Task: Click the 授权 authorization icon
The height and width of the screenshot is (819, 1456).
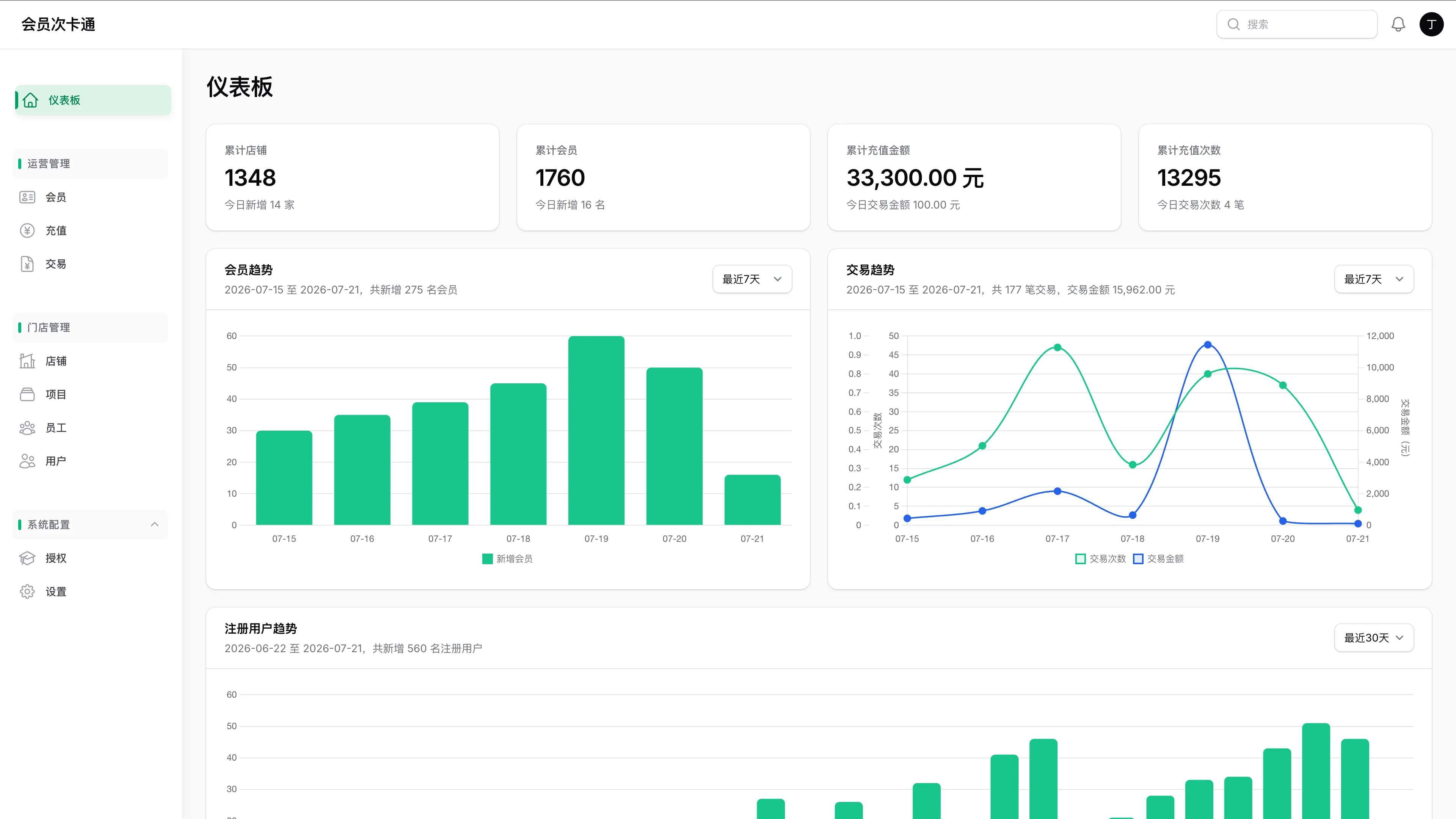Action: [27, 559]
